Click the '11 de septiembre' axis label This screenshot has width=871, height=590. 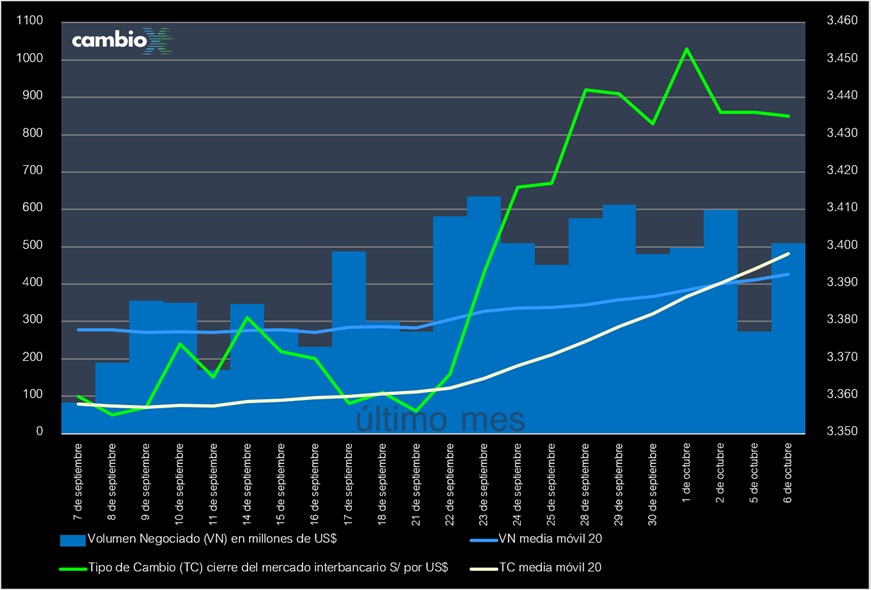click(213, 484)
